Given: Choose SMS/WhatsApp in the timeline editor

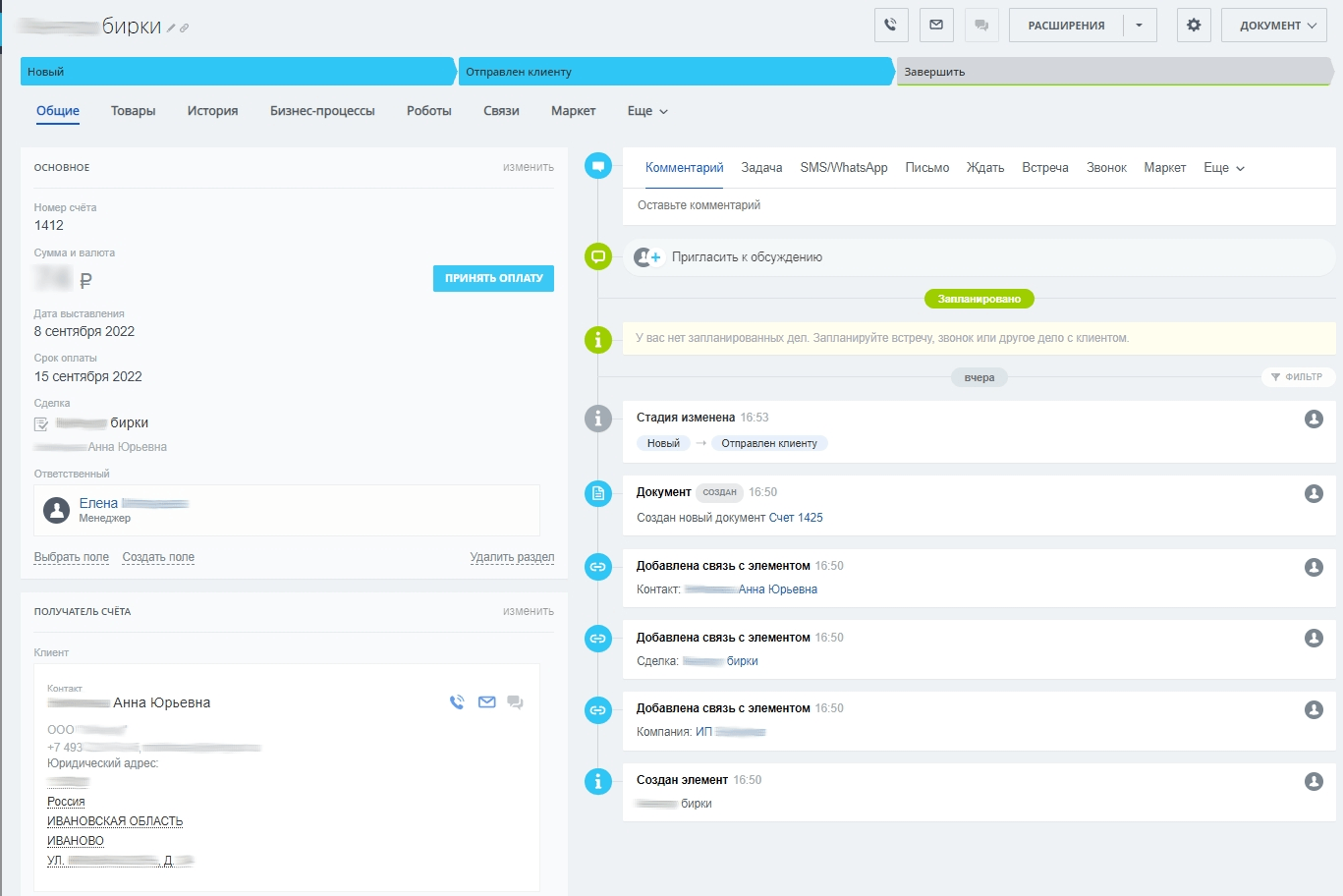Looking at the screenshot, I should 844,168.
